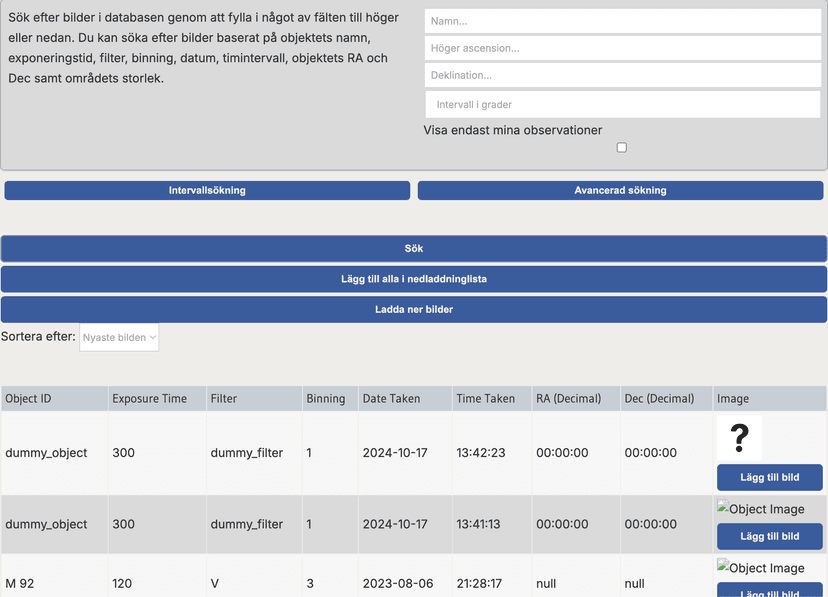This screenshot has height=597, width=828.
Task: Click the 'Höger ascension' text field
Action: (622, 48)
